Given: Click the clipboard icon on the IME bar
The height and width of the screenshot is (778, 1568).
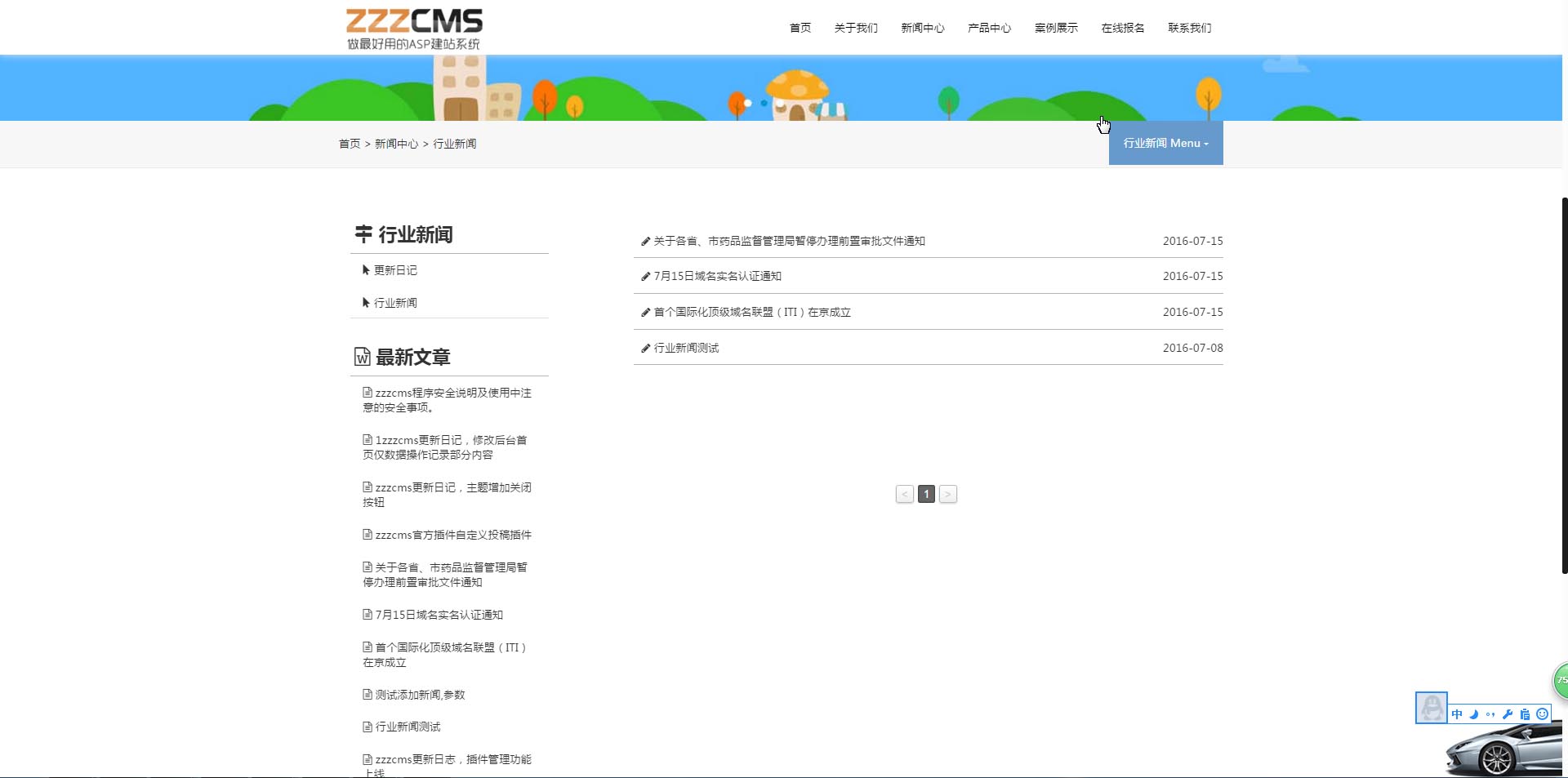Looking at the screenshot, I should coord(1525,714).
